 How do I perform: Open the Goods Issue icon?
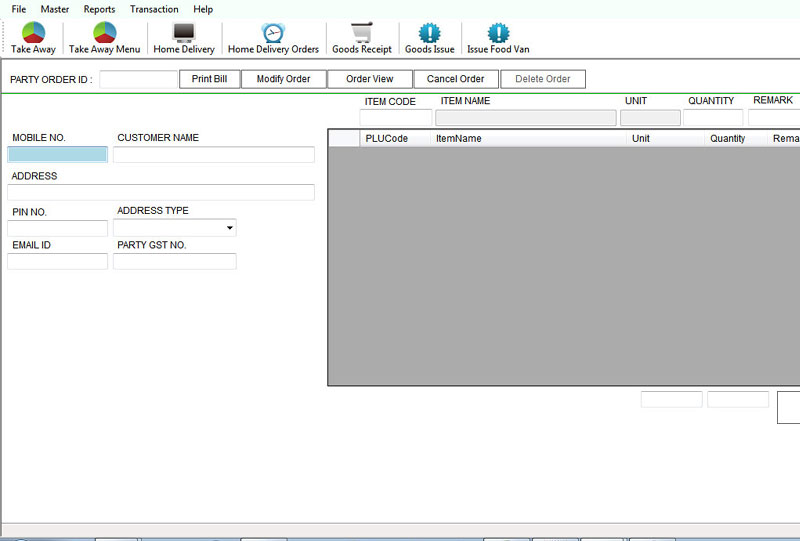(429, 33)
